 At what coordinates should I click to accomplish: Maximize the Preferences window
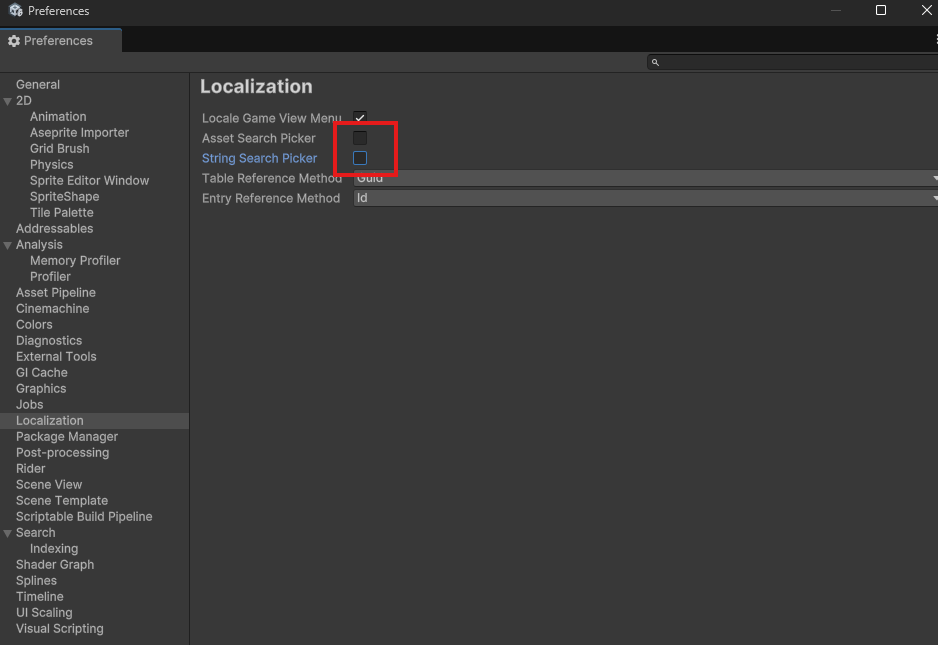(x=881, y=10)
